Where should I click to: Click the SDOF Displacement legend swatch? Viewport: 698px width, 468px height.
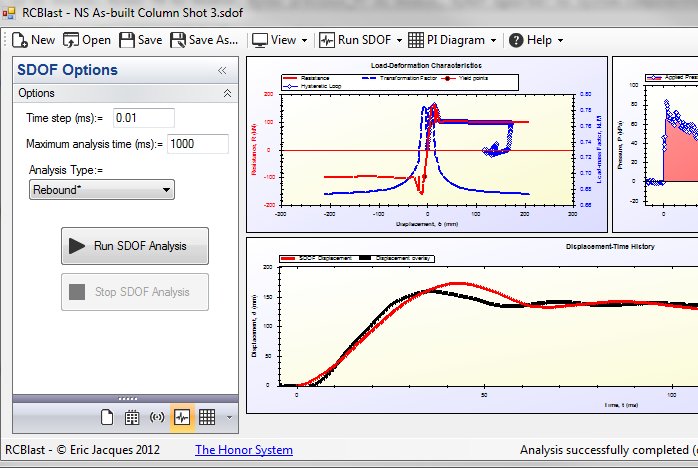[288, 258]
